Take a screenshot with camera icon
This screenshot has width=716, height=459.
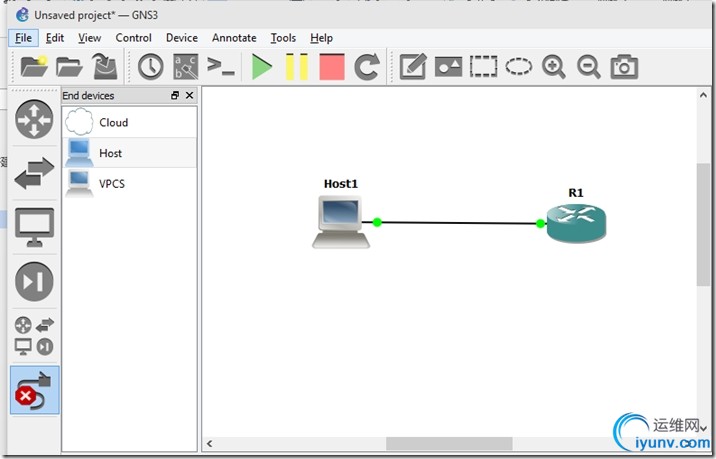624,67
